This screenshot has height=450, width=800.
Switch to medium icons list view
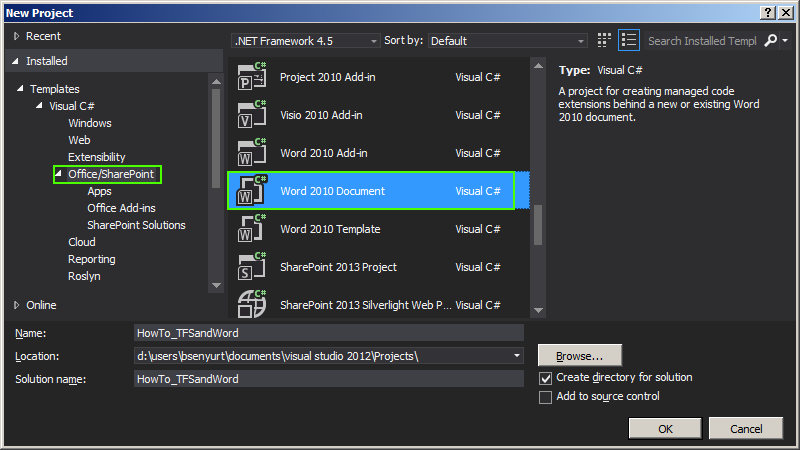[629, 41]
